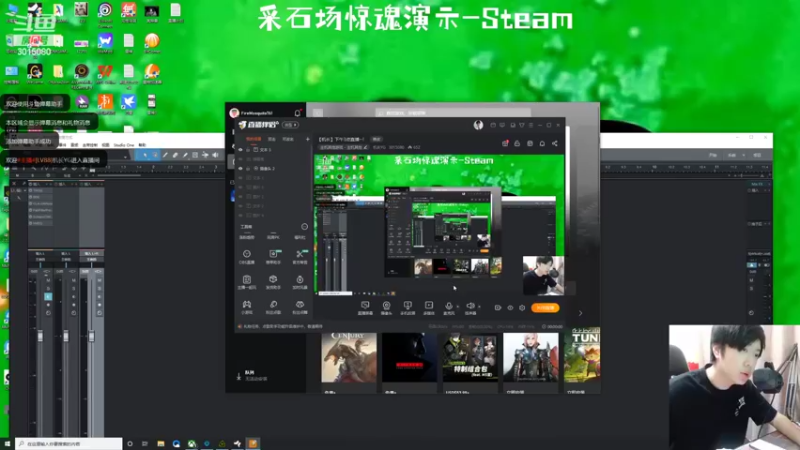Select the first scene tab in streaming app
This screenshot has width=800, height=450.
pos(254,139)
